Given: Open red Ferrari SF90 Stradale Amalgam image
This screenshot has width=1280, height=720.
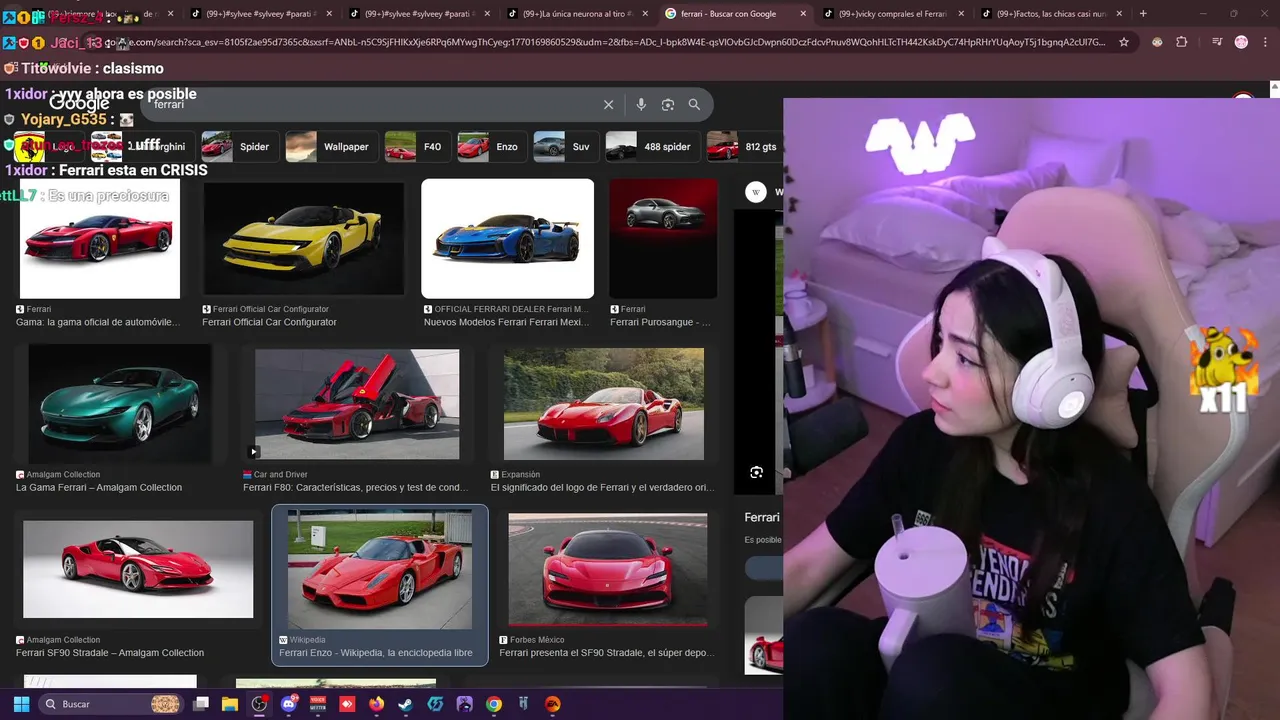Looking at the screenshot, I should pyautogui.click(x=138, y=569).
